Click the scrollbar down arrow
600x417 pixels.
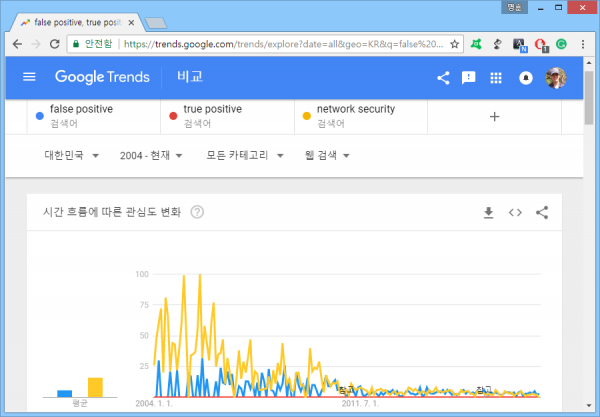(589, 406)
